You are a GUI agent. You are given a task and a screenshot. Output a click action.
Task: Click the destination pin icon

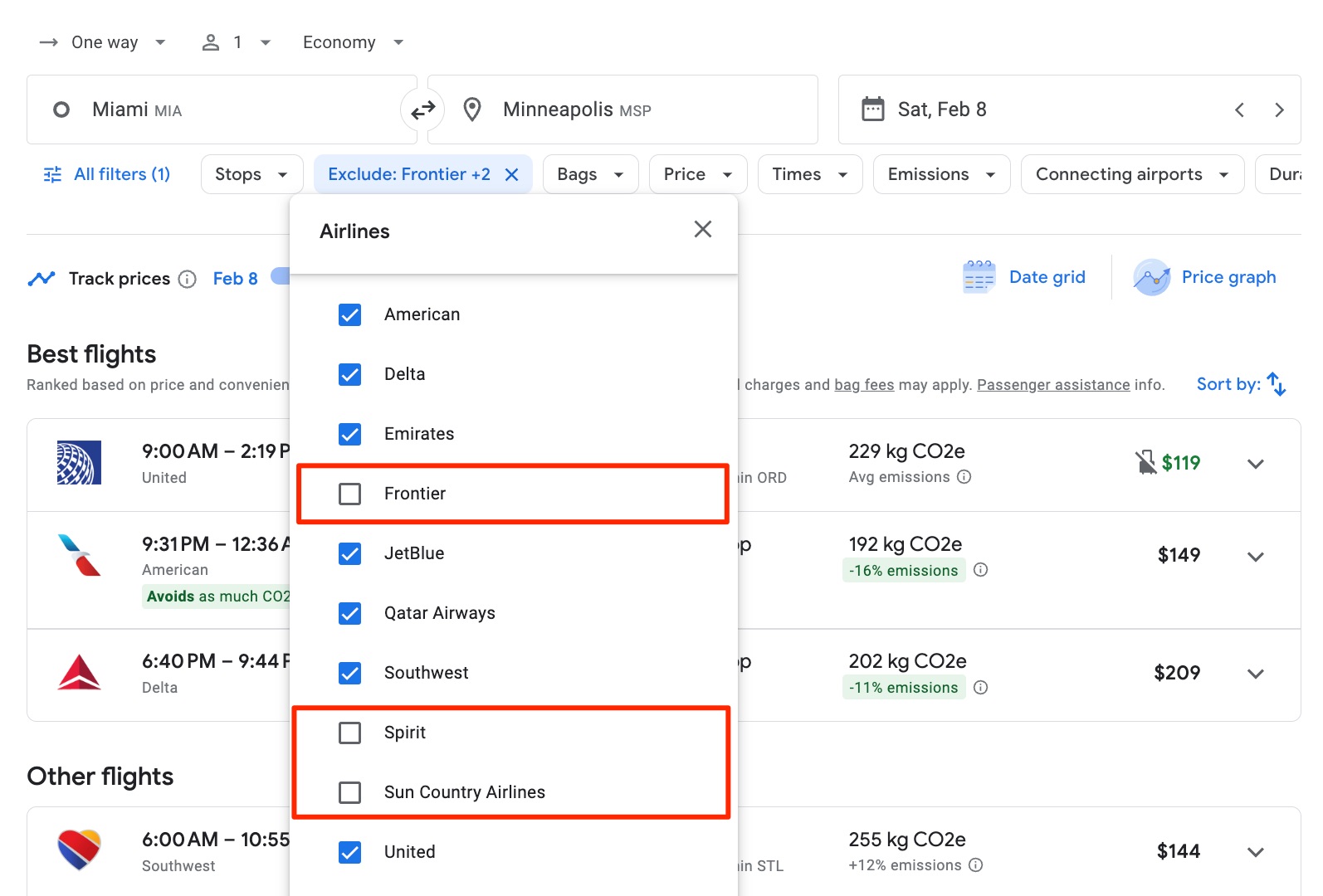click(x=472, y=110)
